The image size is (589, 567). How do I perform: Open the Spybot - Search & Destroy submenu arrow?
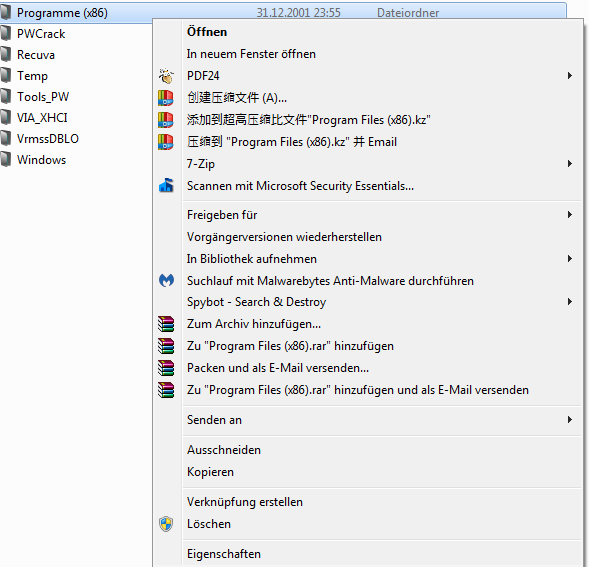click(x=570, y=302)
